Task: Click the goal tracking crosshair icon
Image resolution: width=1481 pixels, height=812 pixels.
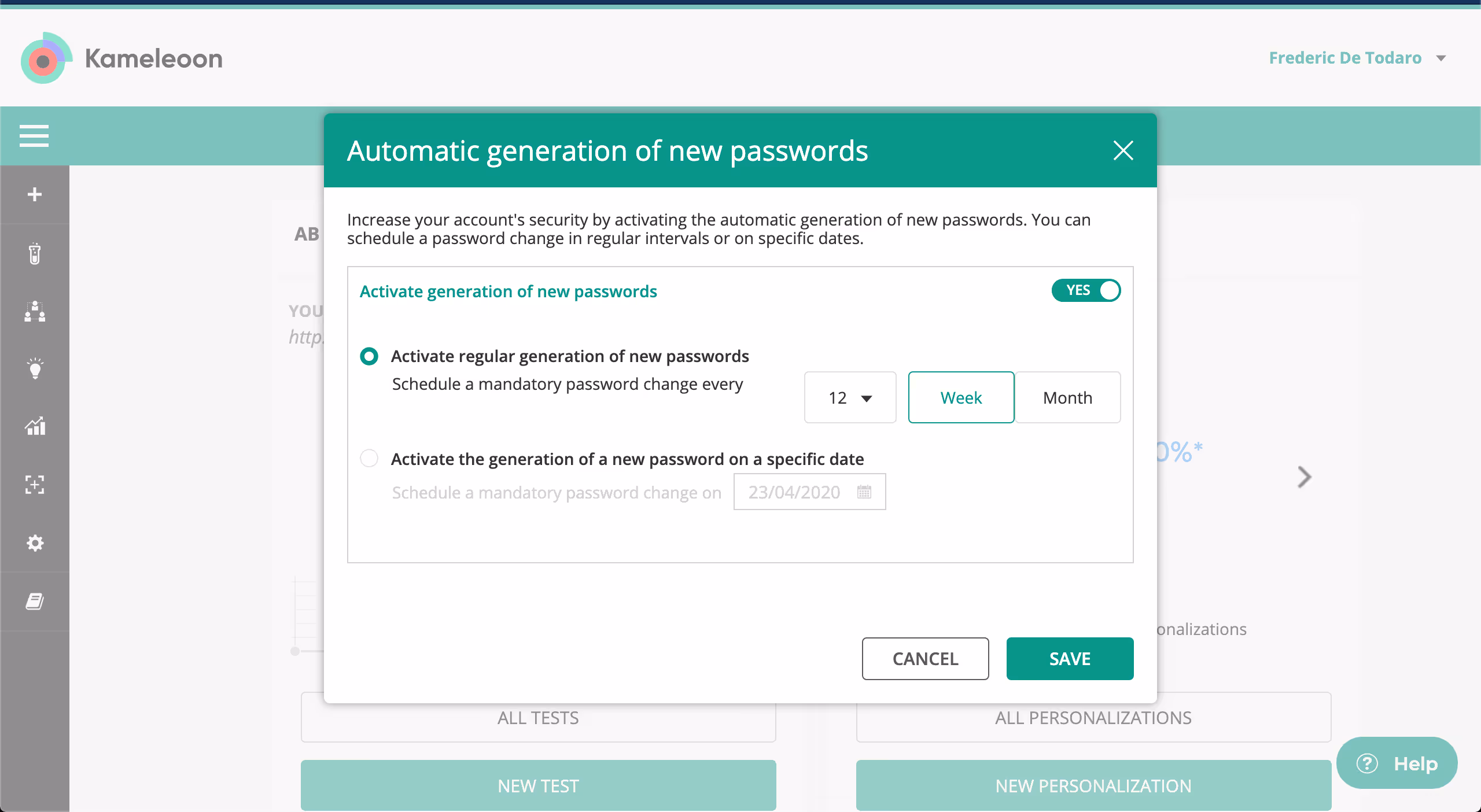Action: tap(35, 485)
